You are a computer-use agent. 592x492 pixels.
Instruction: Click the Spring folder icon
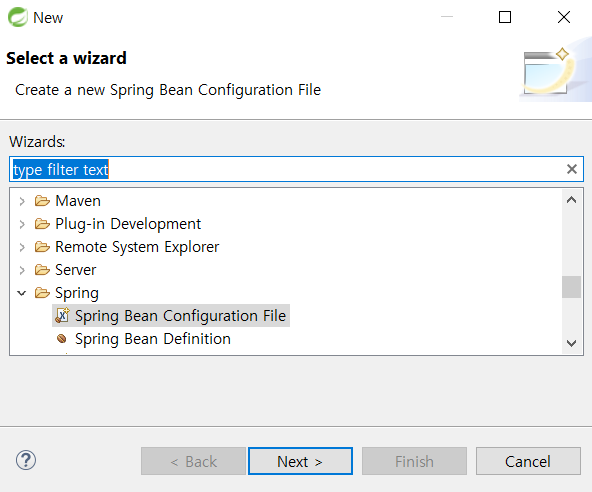tap(42, 293)
